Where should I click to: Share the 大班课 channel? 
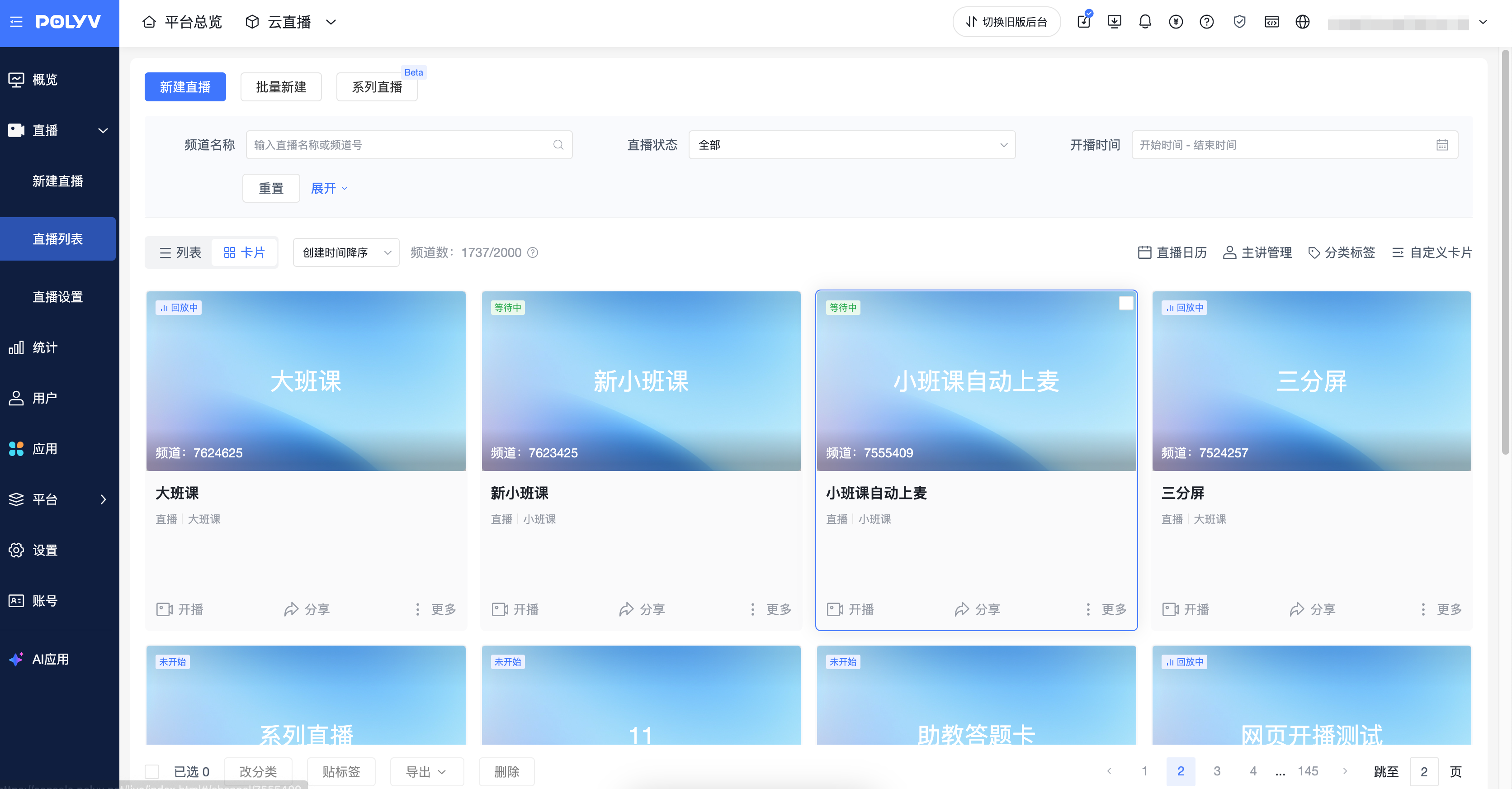[x=307, y=609]
